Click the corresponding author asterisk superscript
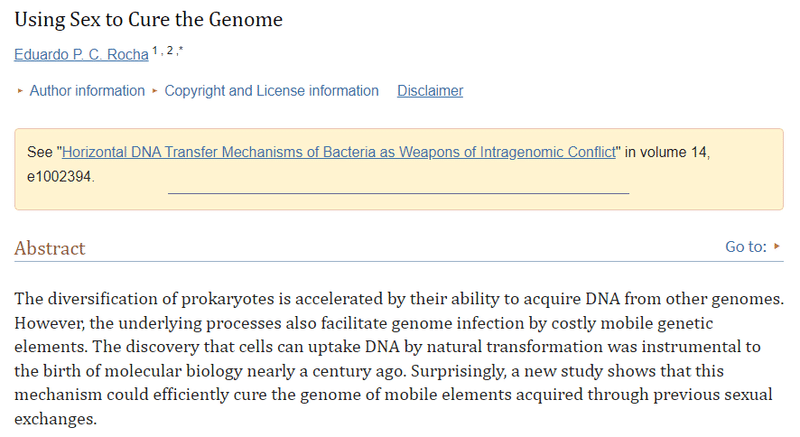This screenshot has width=800, height=437. click(x=181, y=49)
